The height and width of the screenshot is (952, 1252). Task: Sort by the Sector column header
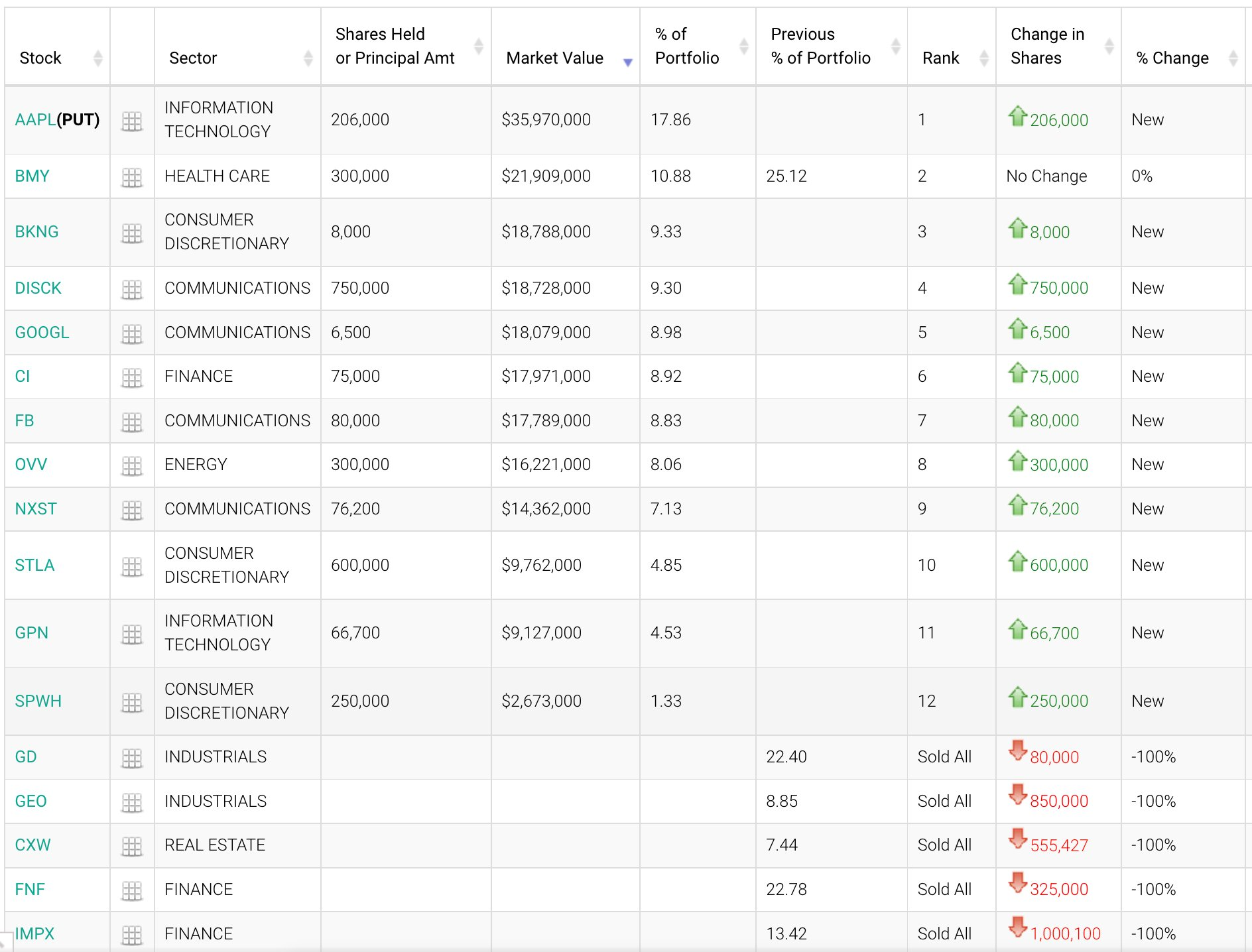point(308,58)
